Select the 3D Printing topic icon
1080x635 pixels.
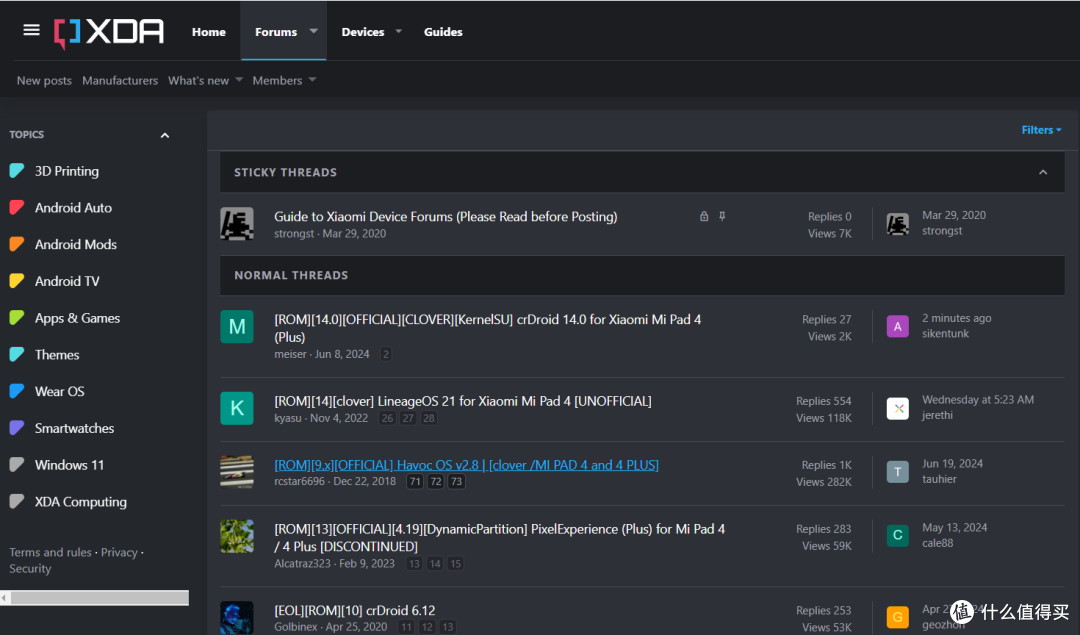(17, 171)
